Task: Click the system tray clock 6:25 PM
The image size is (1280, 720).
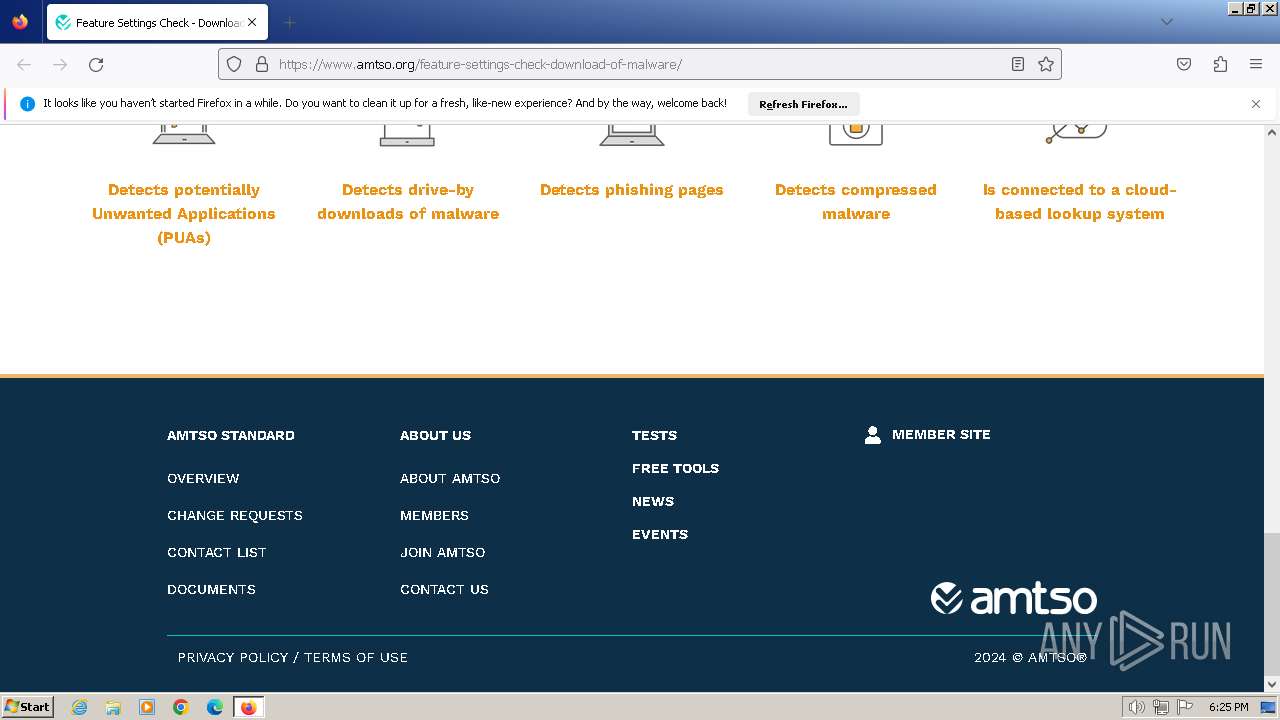Action: (1228, 707)
